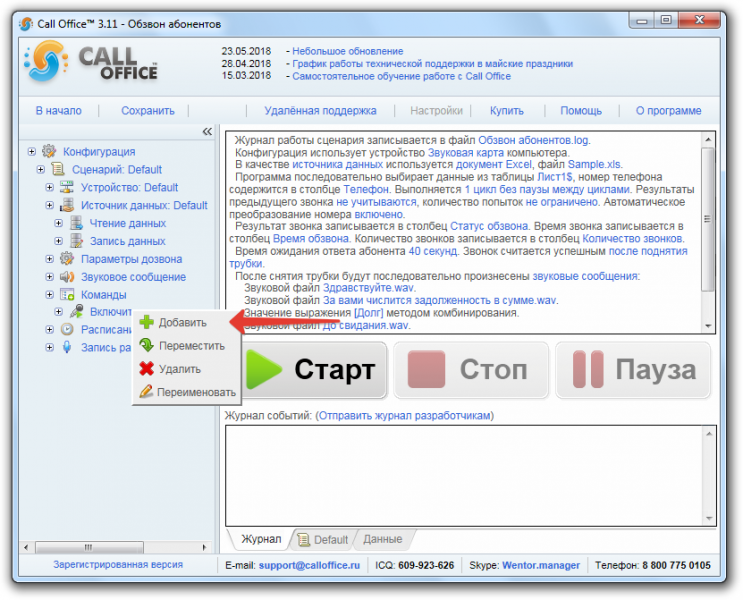
Task: Collapse the left panel with double chevron
Action: click(207, 131)
